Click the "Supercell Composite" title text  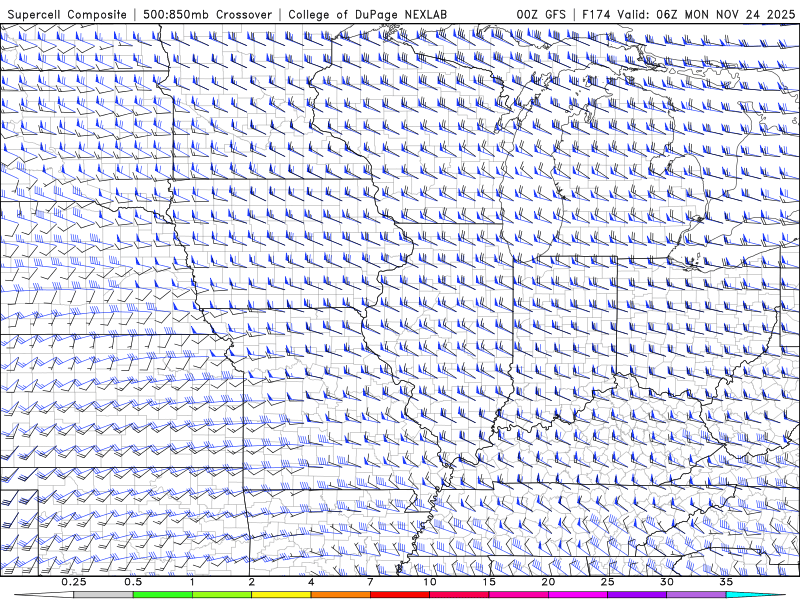click(x=67, y=14)
